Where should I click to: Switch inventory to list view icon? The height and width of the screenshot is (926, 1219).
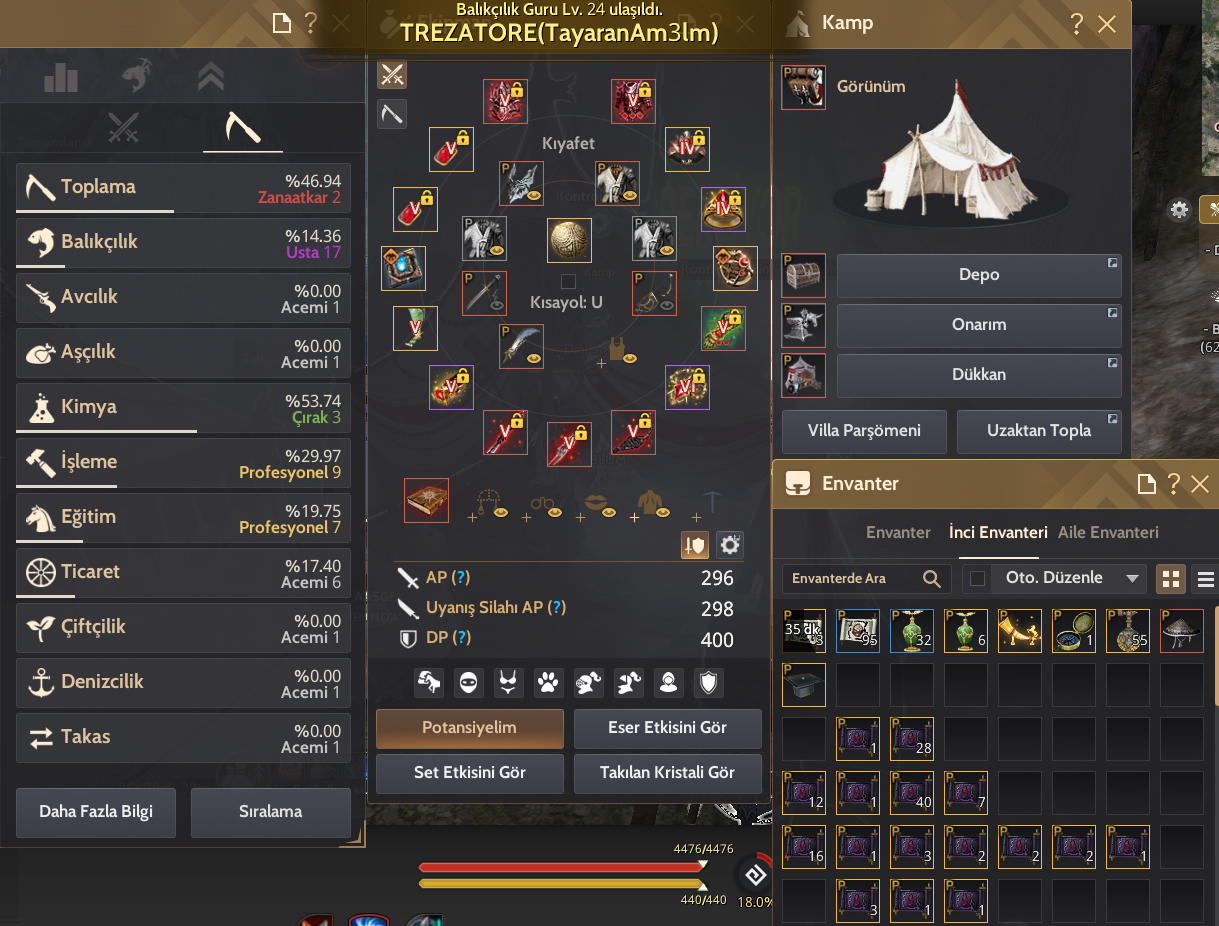pyautogui.click(x=1206, y=578)
